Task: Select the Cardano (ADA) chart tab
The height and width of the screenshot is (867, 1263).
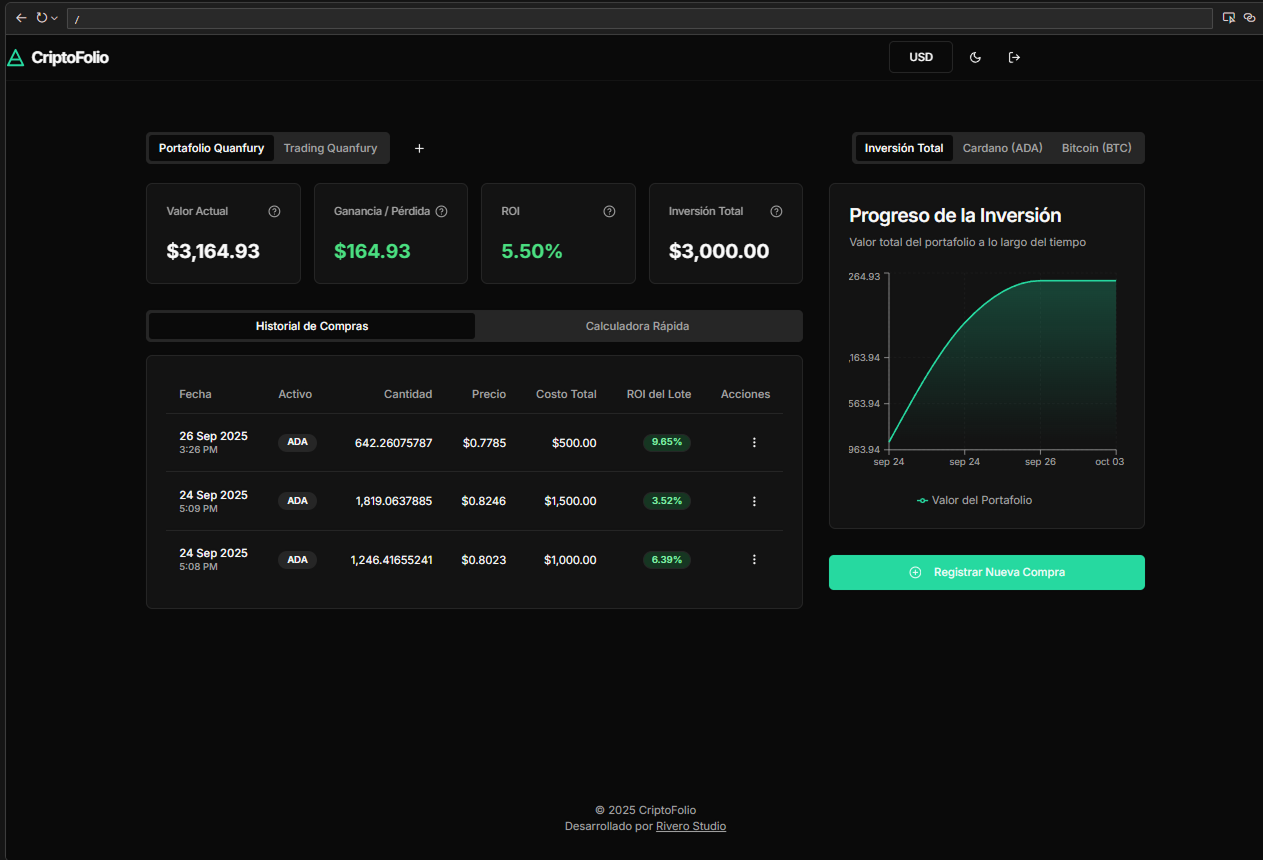Action: [x=1002, y=149]
